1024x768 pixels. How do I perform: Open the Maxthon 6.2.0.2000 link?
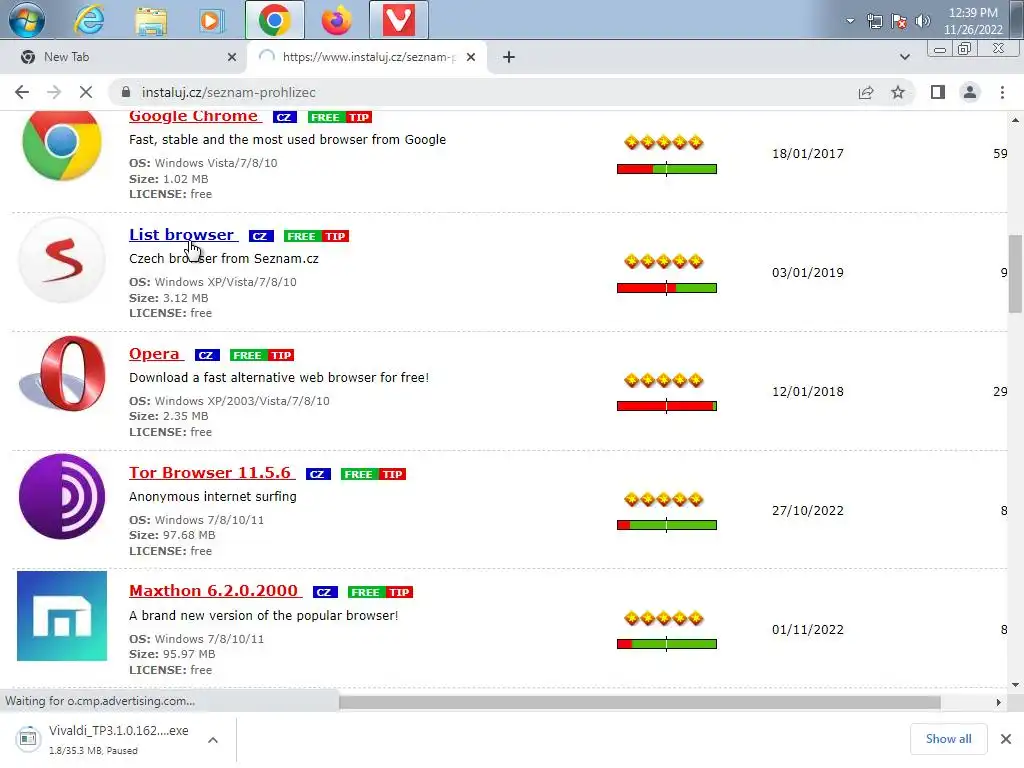pyautogui.click(x=215, y=591)
